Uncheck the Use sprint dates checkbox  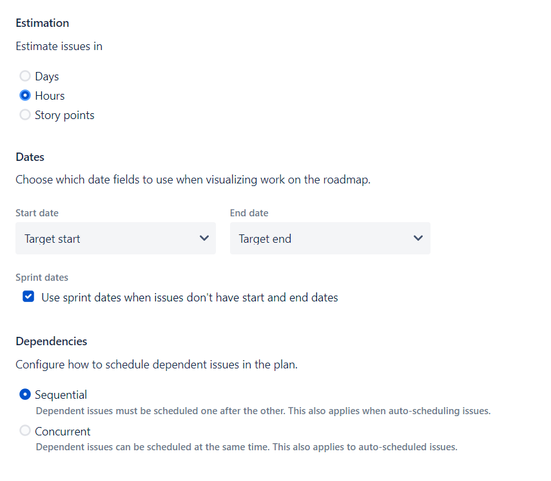click(28, 297)
